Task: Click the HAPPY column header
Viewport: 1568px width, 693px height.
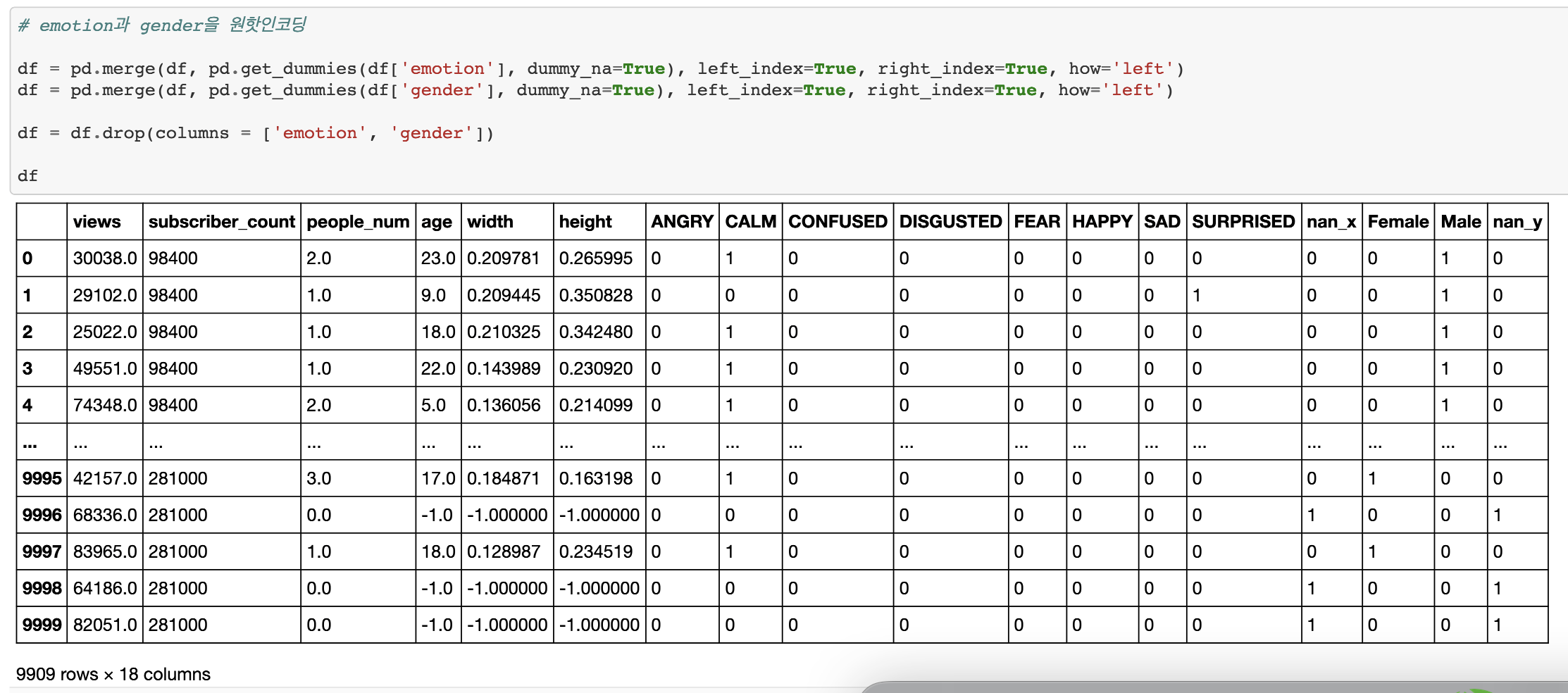Action: pos(1102,222)
